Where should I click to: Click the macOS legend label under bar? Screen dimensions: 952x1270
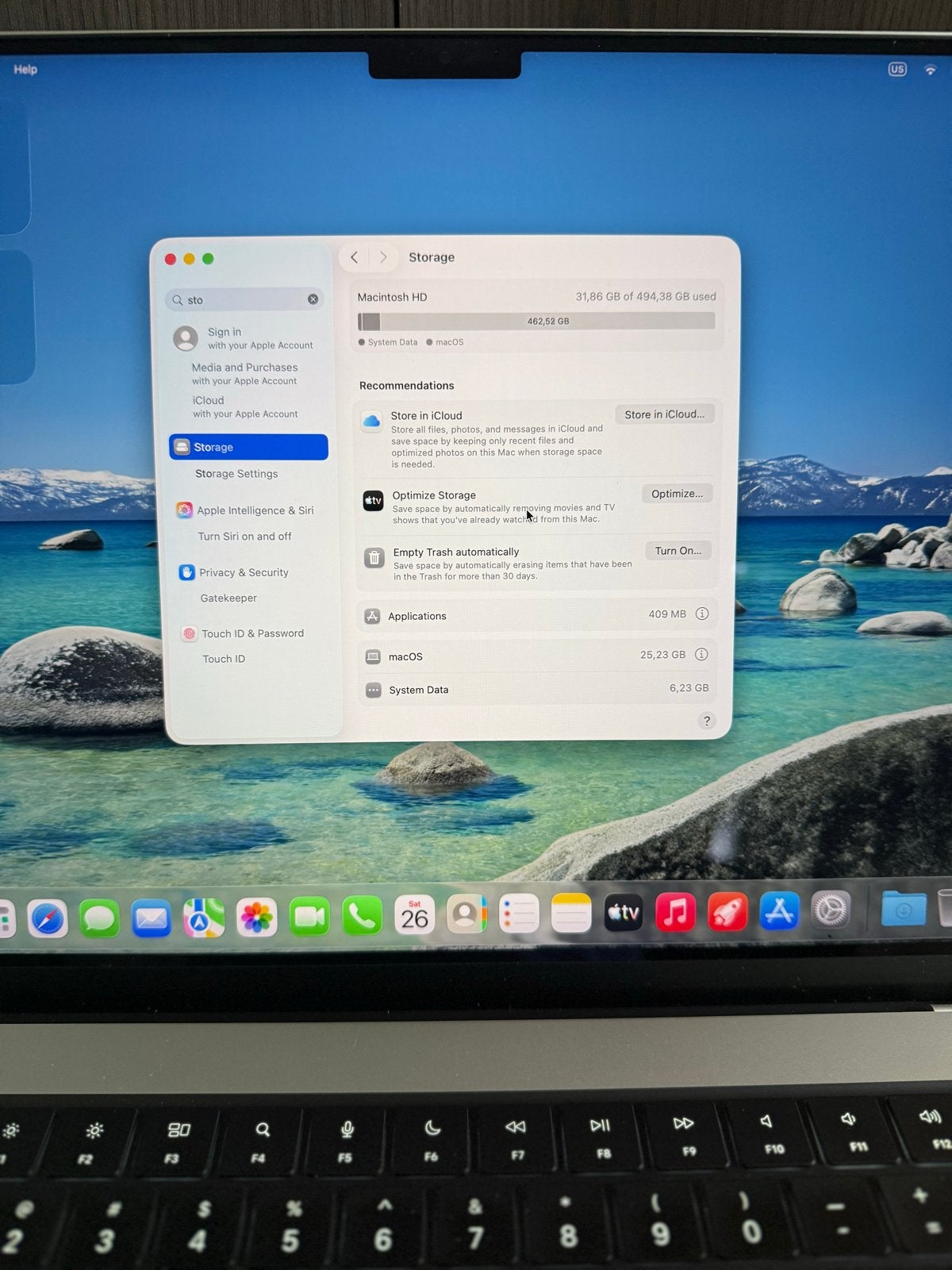coord(450,342)
